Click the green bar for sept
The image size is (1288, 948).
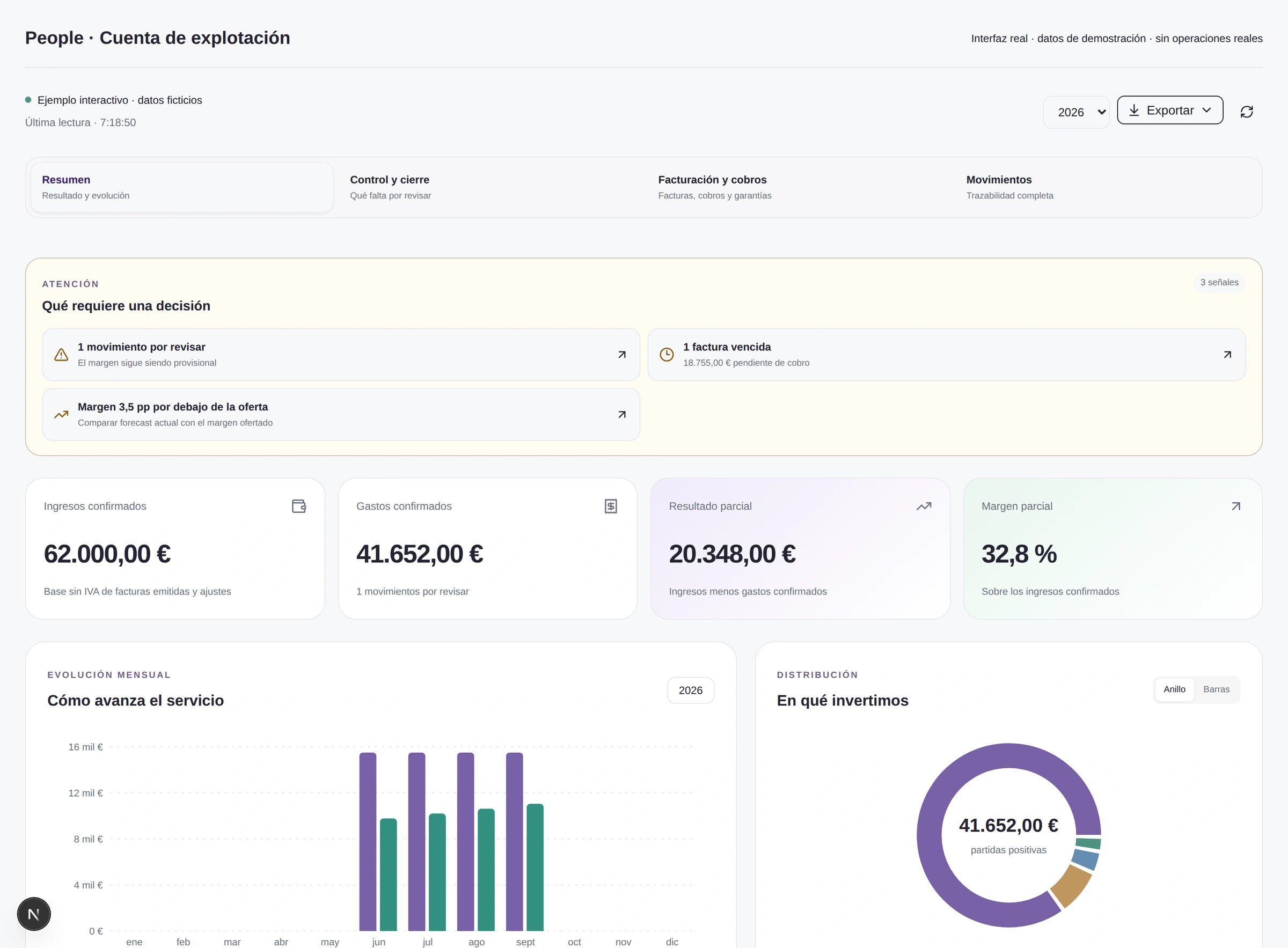535,867
